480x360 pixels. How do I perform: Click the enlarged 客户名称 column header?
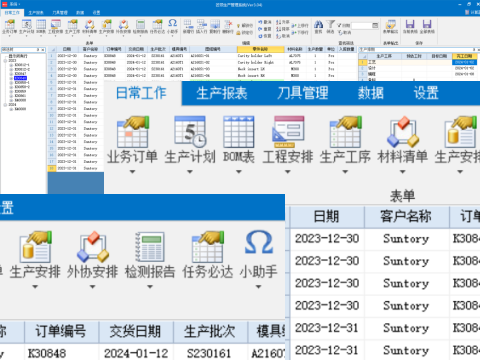click(x=406, y=217)
